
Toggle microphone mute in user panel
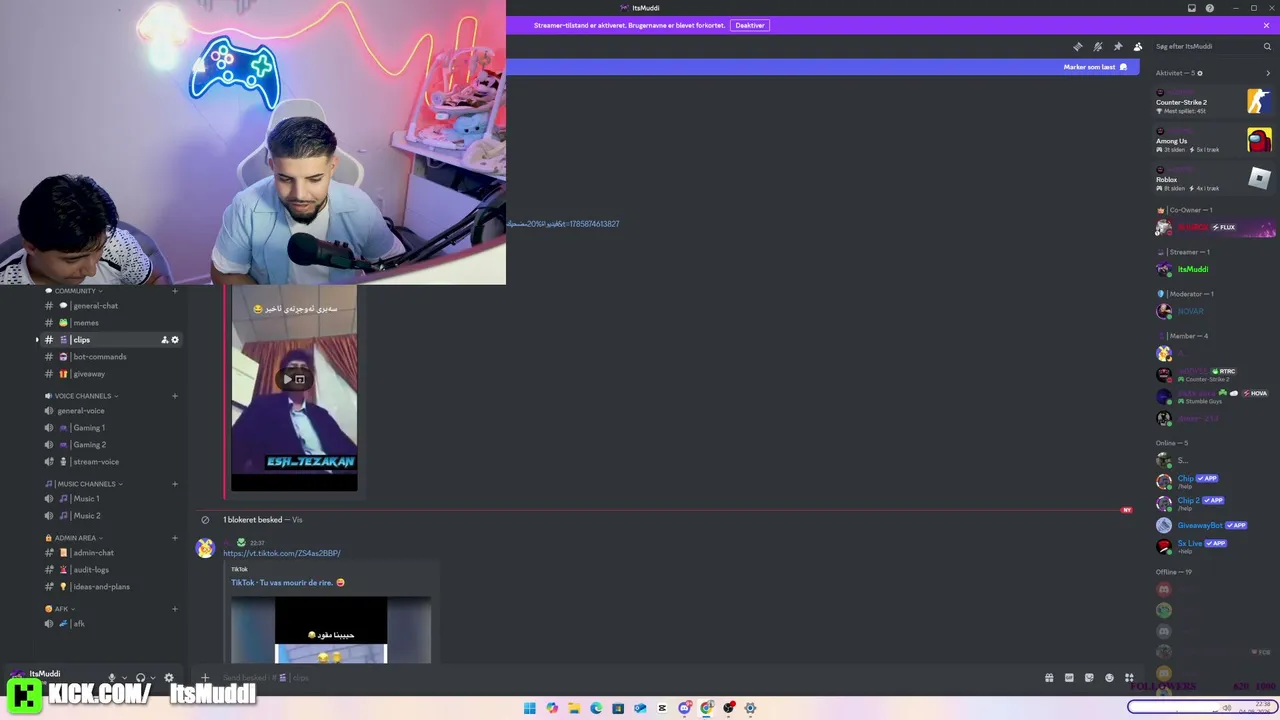pos(112,678)
